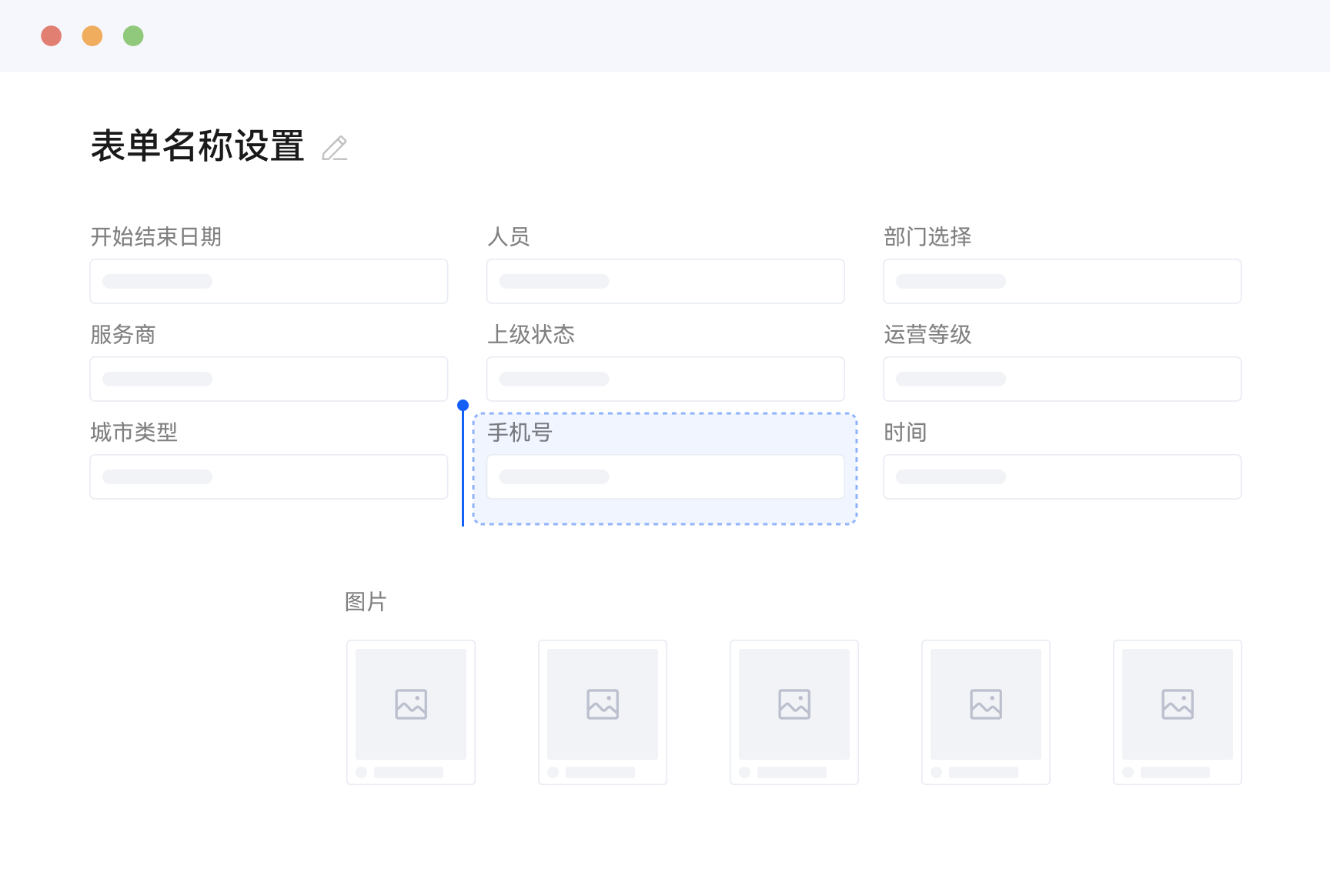Click the 图片 section label
This screenshot has height=896, width=1330.
coord(366,602)
